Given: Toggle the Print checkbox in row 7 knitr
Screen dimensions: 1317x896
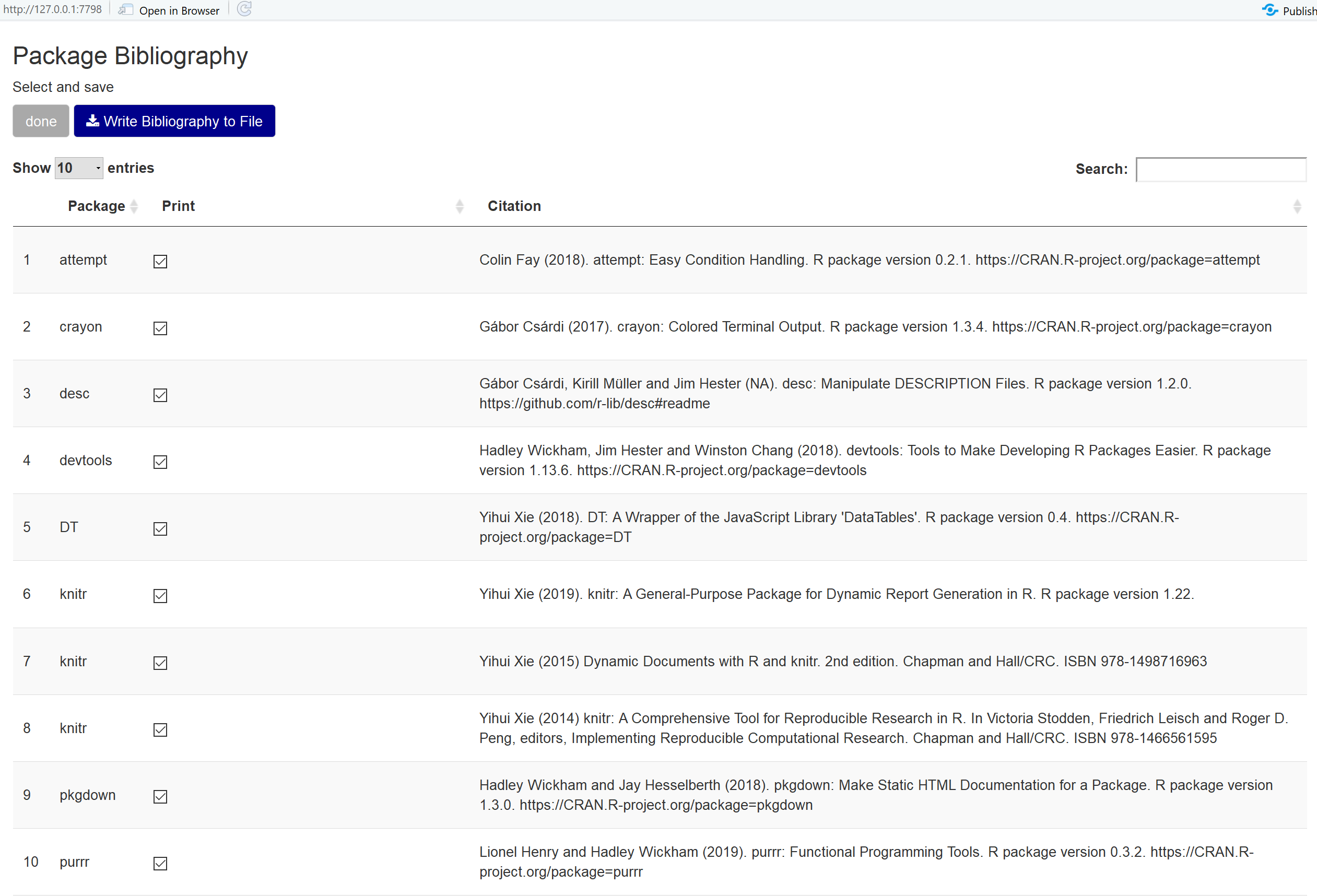Looking at the screenshot, I should (x=160, y=663).
